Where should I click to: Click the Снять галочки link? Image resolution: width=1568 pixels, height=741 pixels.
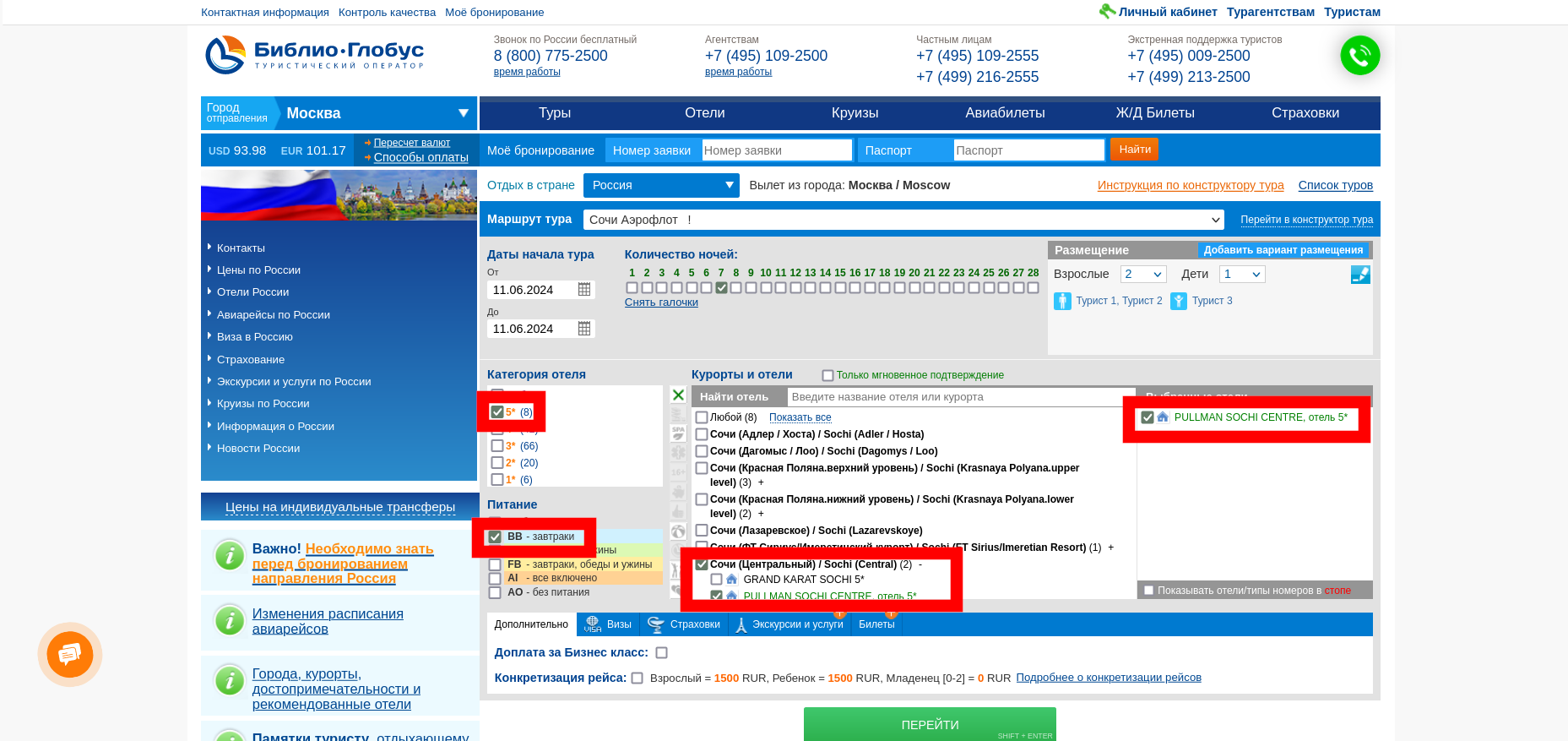(x=661, y=302)
